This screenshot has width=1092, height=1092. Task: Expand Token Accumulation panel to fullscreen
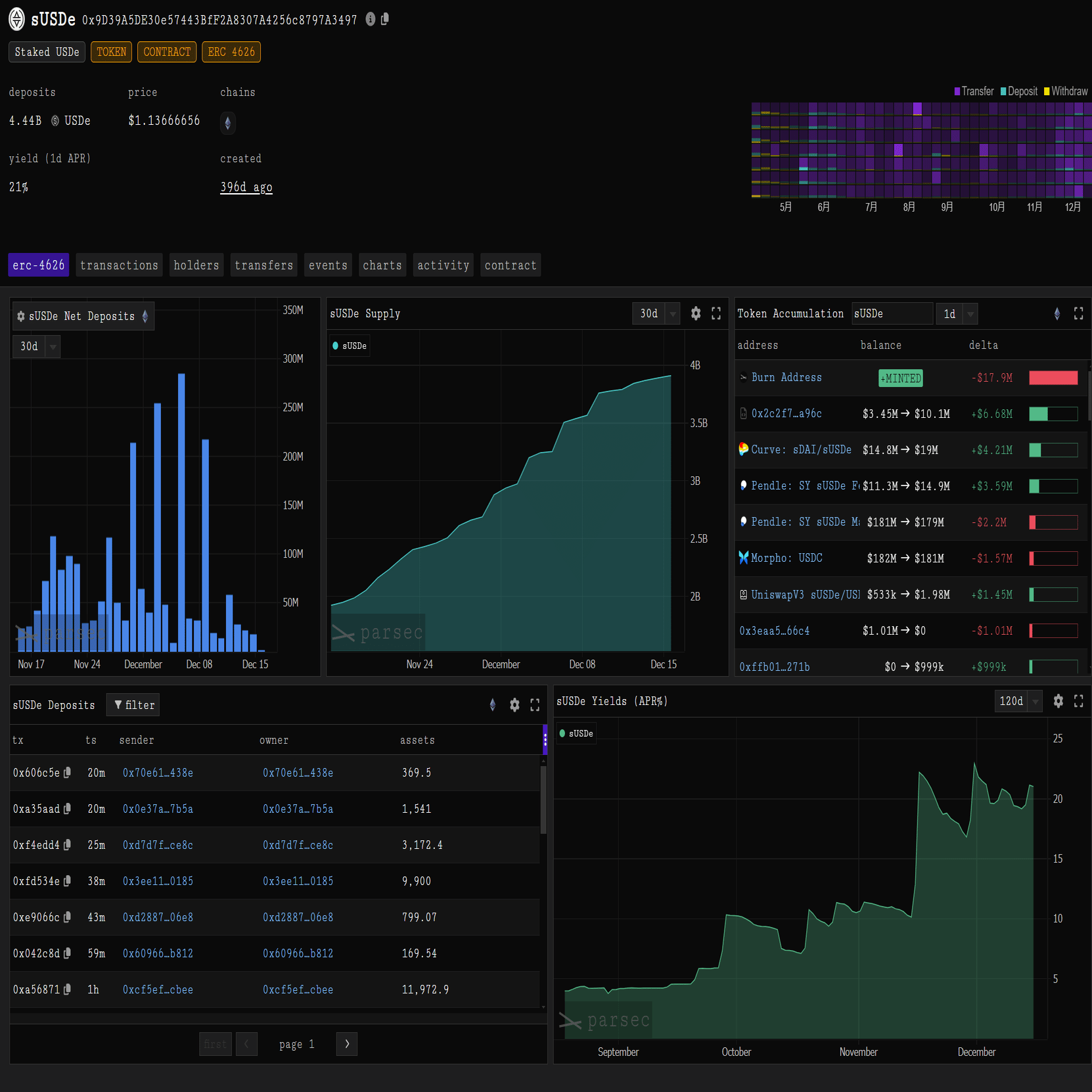(x=1078, y=313)
